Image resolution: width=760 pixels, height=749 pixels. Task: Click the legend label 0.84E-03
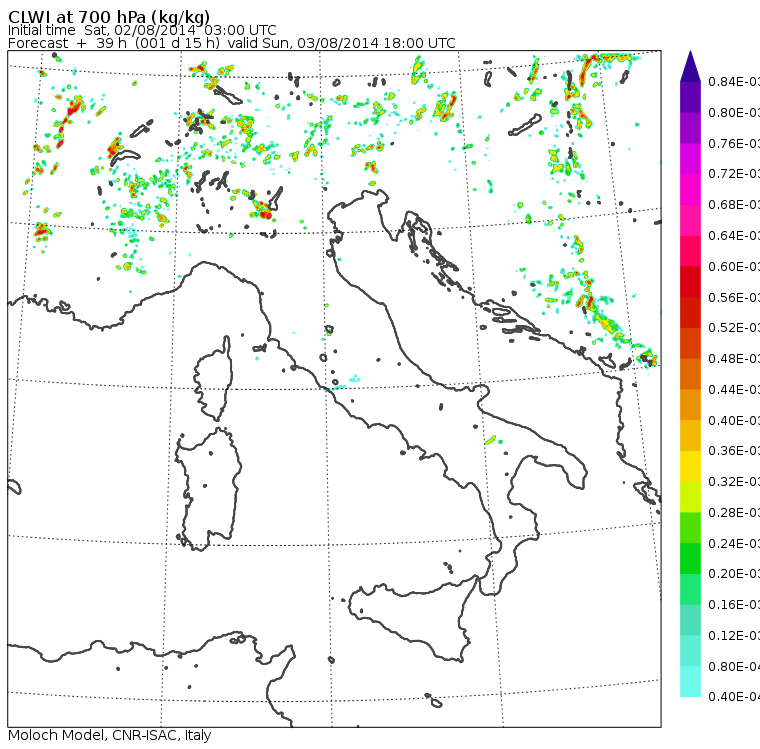coord(734,81)
